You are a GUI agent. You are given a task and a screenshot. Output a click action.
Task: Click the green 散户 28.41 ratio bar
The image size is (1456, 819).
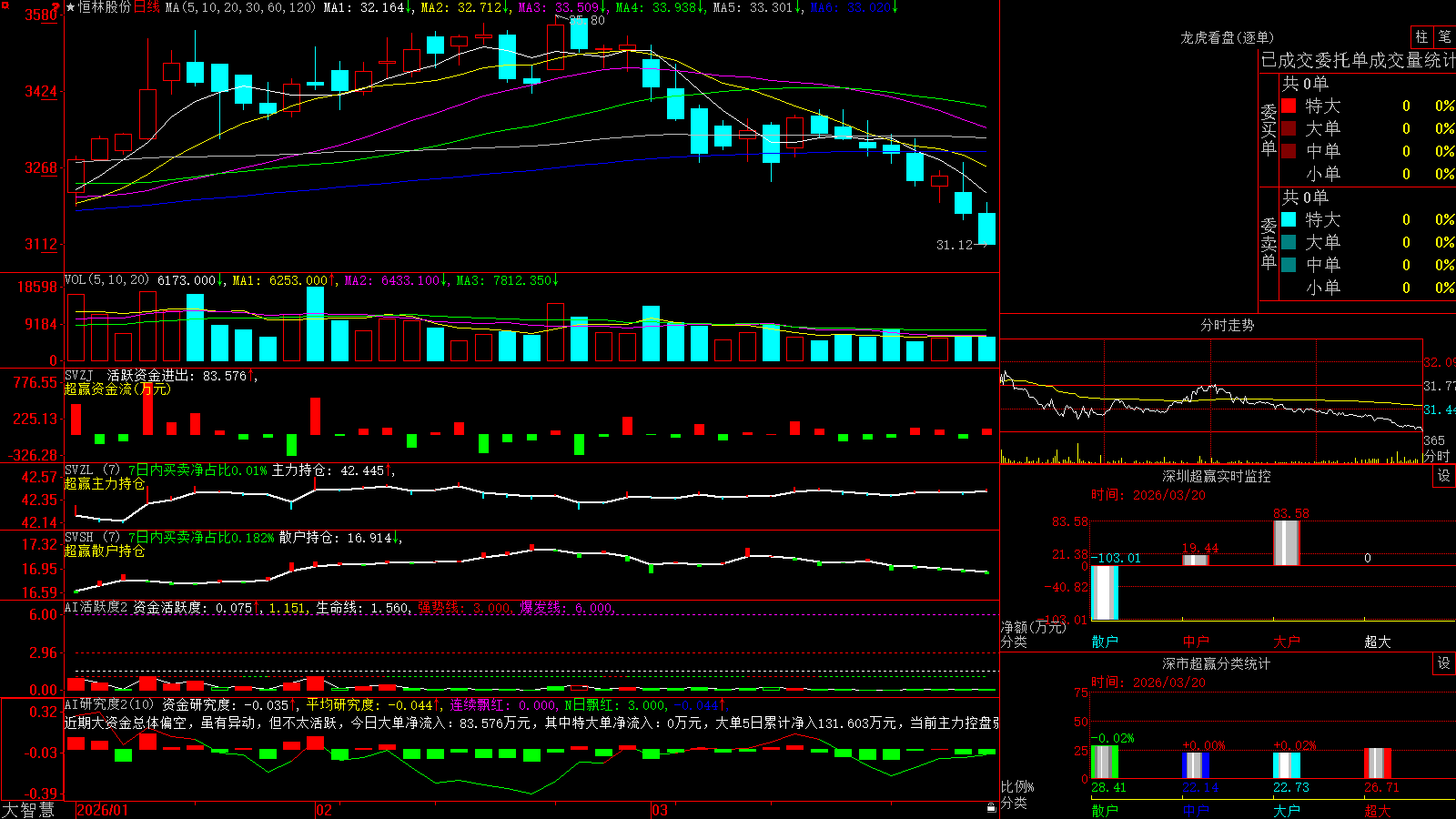pos(1105,763)
